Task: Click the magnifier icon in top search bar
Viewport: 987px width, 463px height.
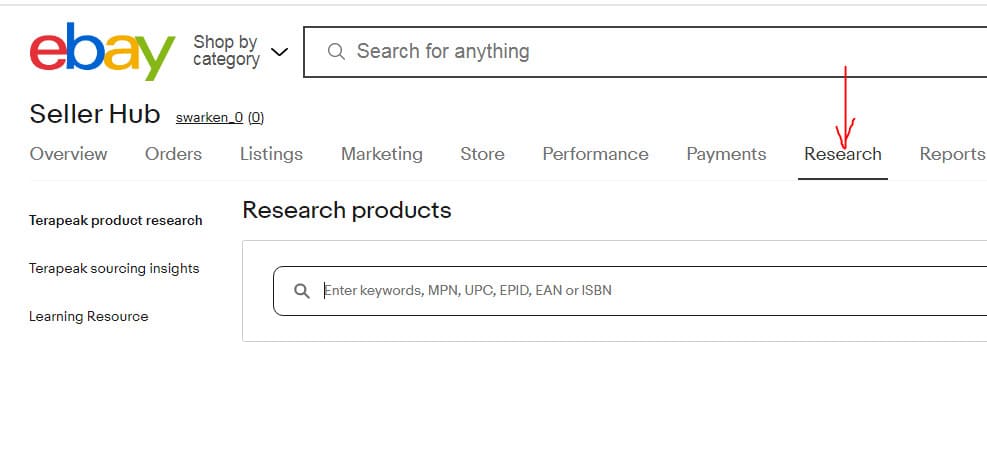Action: tap(336, 52)
